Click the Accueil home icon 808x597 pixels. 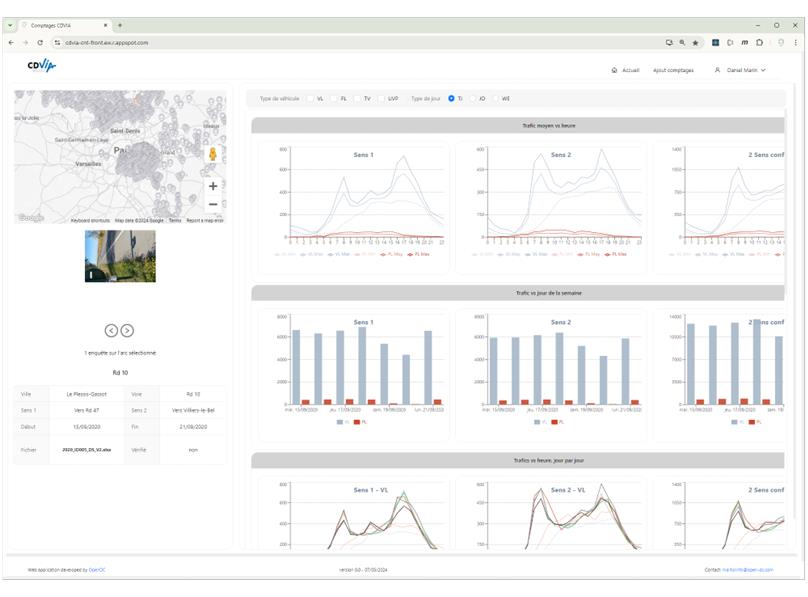tap(614, 70)
